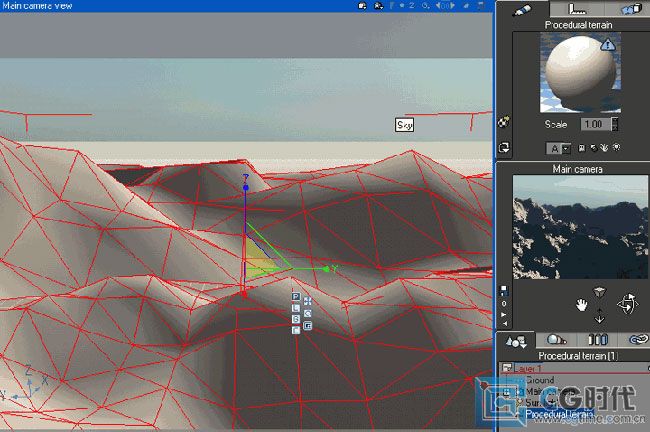The image size is (650, 432).
Task: Click the 'B' quick tool icon near the gizmo
Action: (x=296, y=319)
